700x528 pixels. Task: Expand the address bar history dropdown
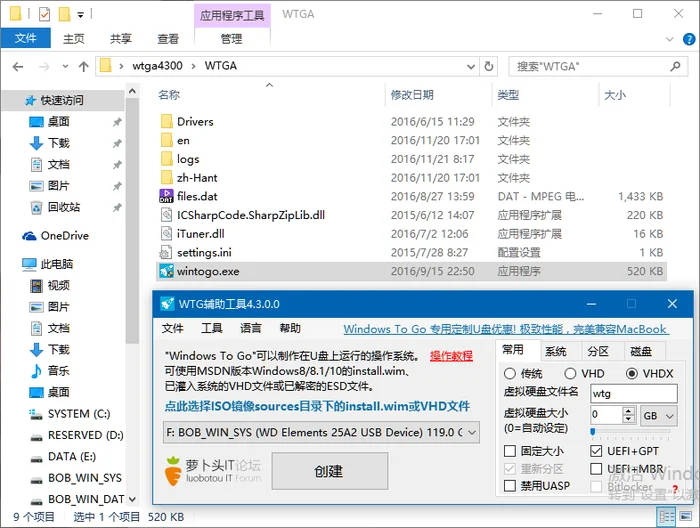tap(471, 67)
